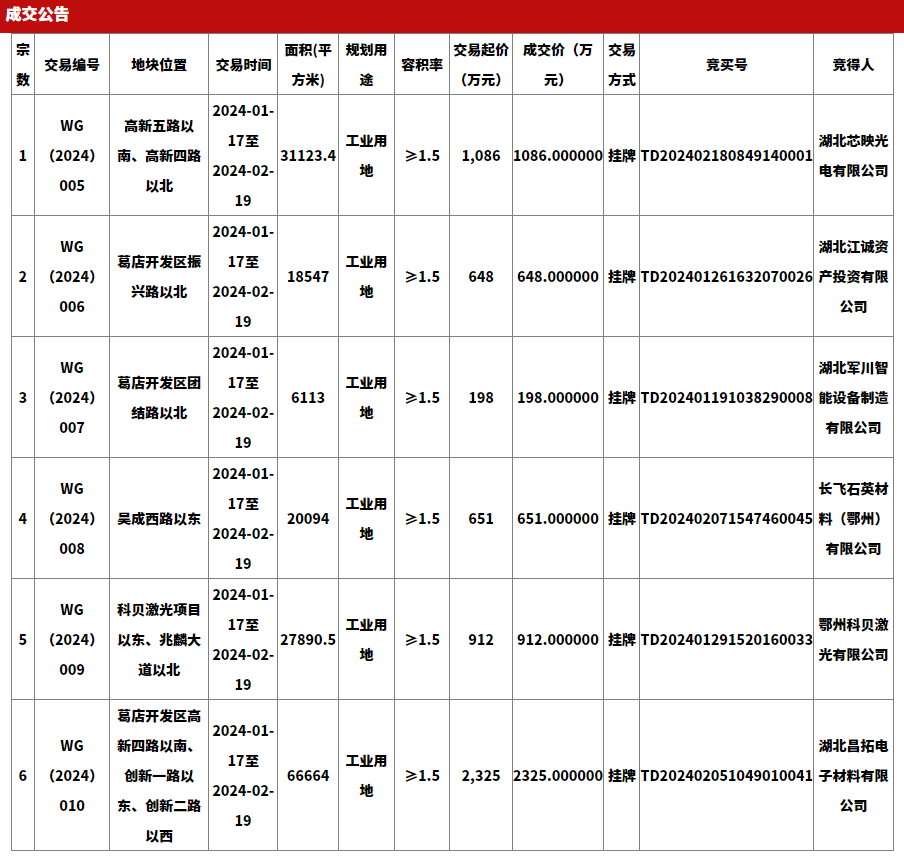Click bidder number TD202401291520160033
The image size is (904, 856).
(x=726, y=640)
